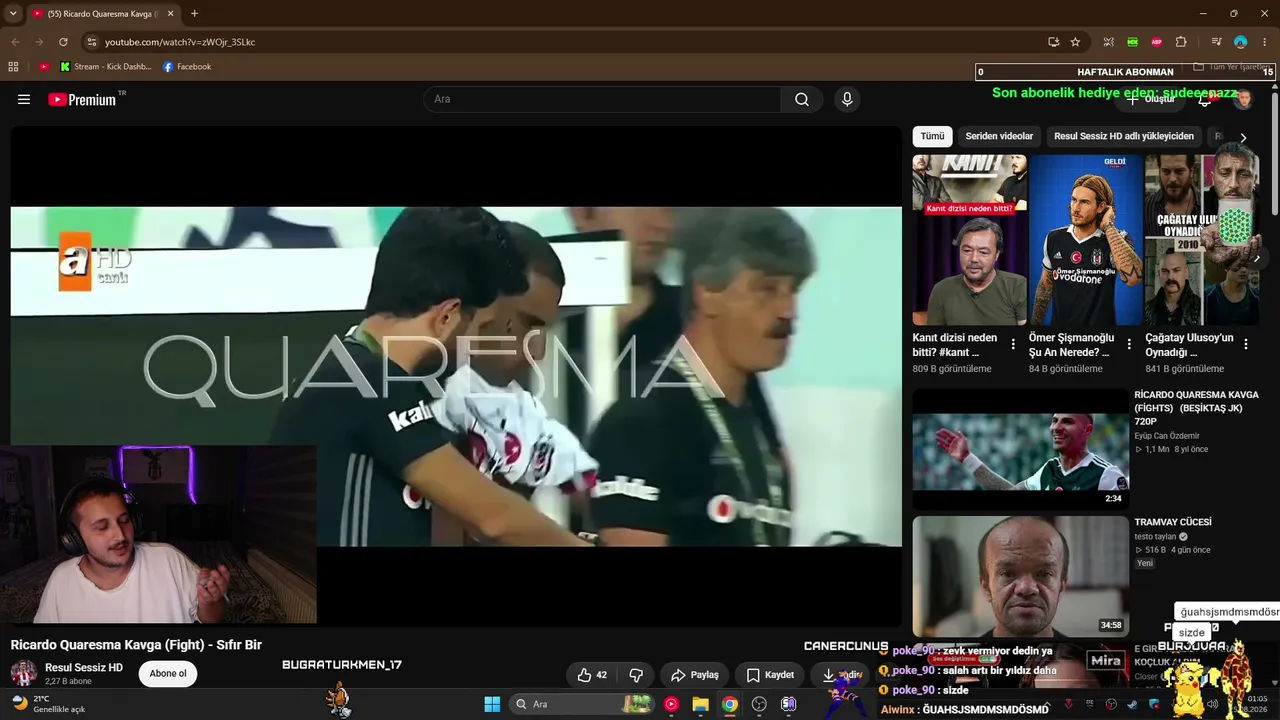Open the weather widget showing 21°C

tap(48, 704)
